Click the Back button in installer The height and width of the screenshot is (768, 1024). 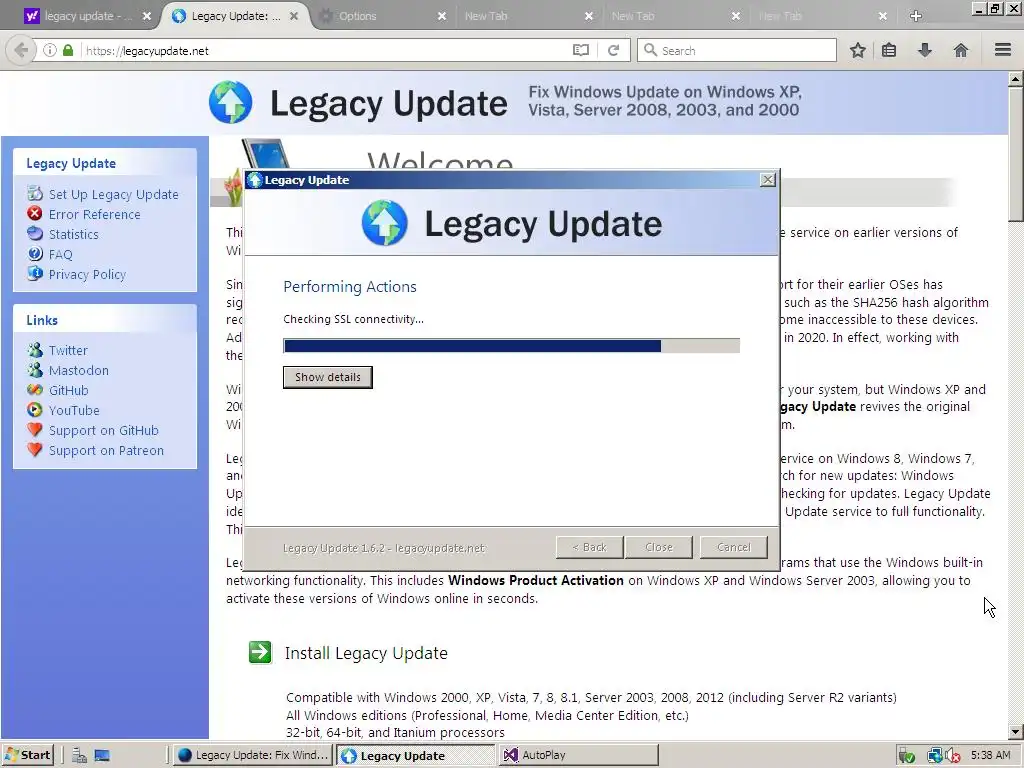tap(589, 547)
